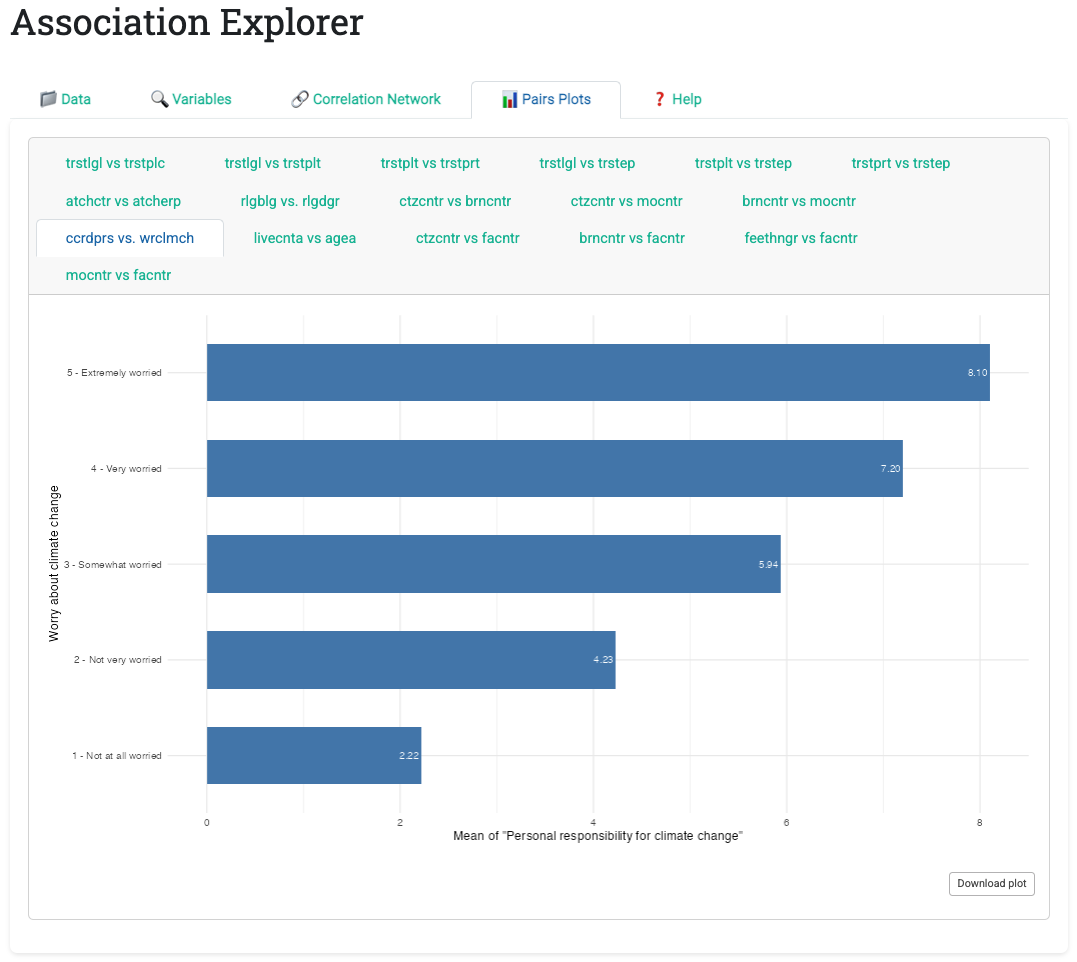Click the Extremely worried bar (8.10)
The width and height of the screenshot is (1077, 962).
coord(597,373)
